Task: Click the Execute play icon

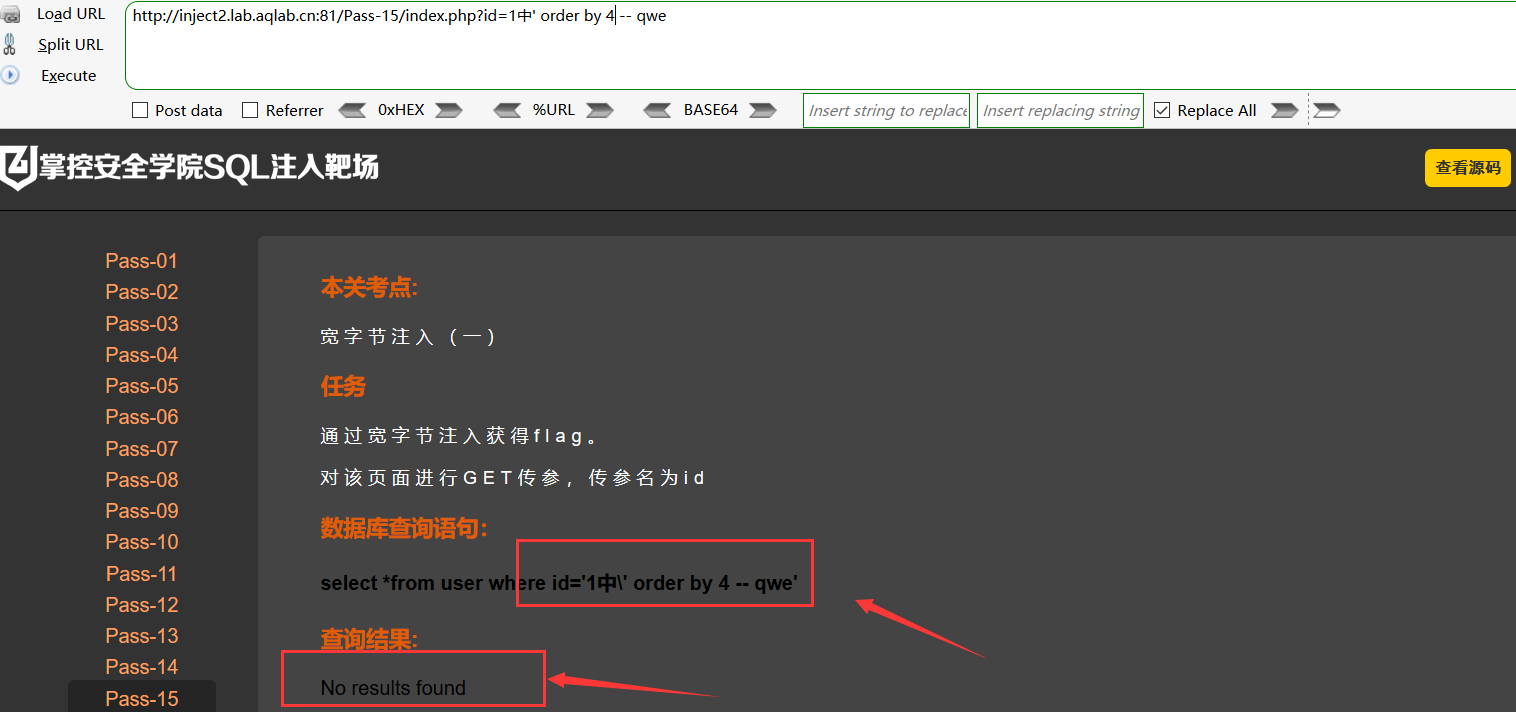Action: 9,75
